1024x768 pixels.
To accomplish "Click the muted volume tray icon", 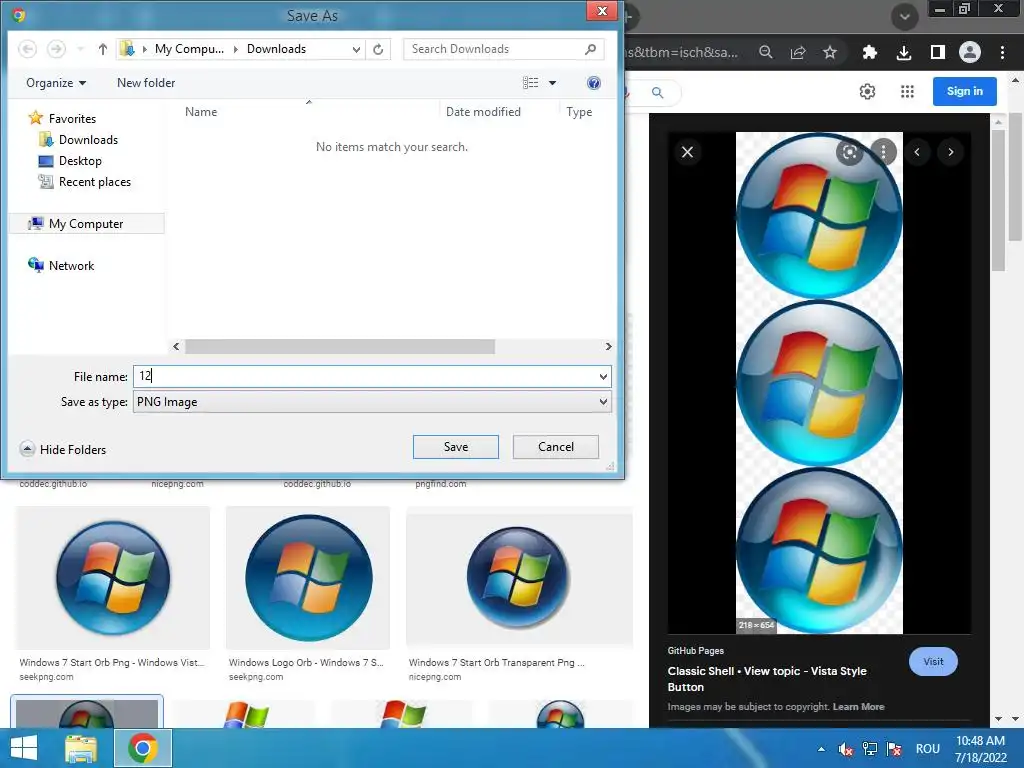I will click(846, 749).
